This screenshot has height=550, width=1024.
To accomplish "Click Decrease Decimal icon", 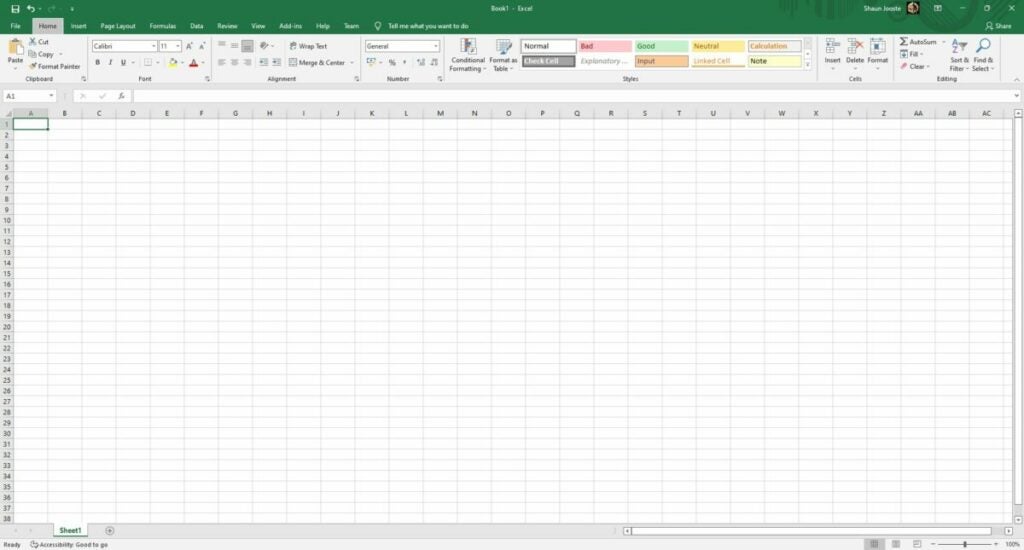I will (x=434, y=63).
